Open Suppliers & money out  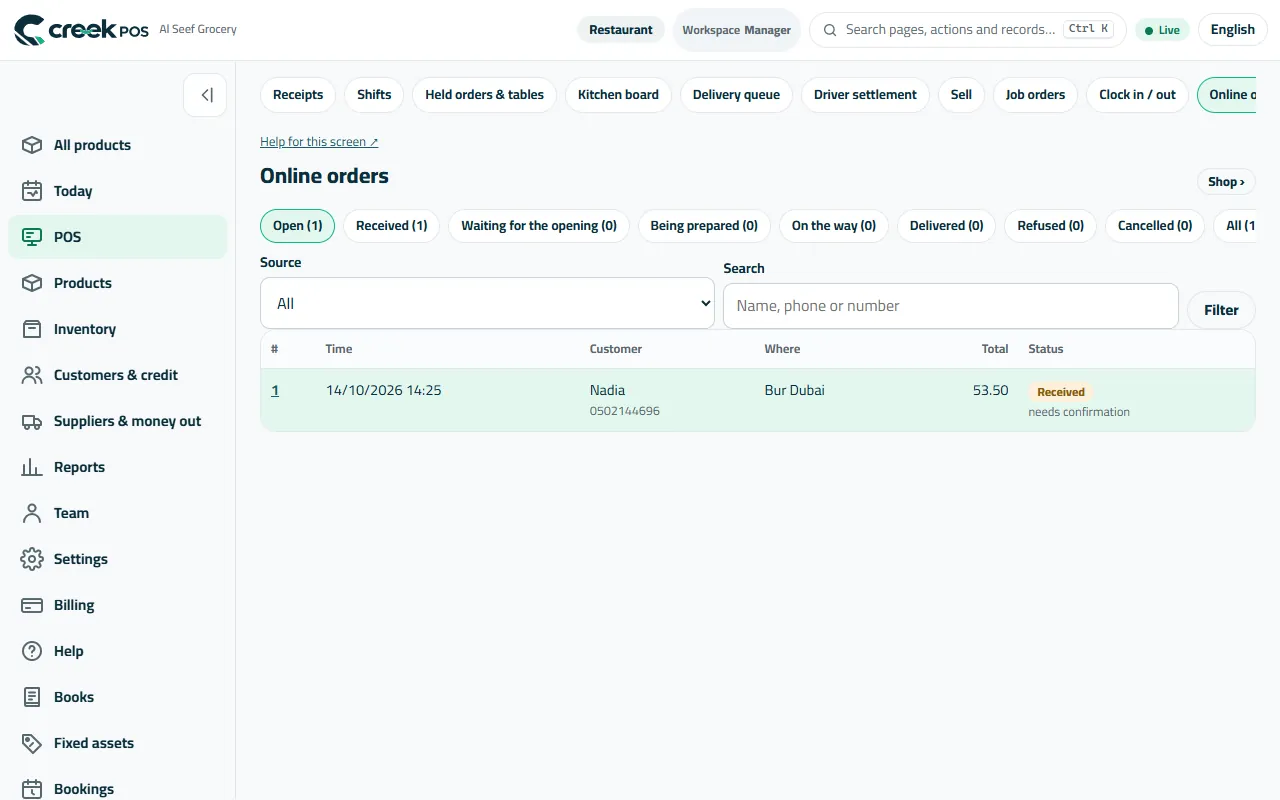click(x=118, y=421)
